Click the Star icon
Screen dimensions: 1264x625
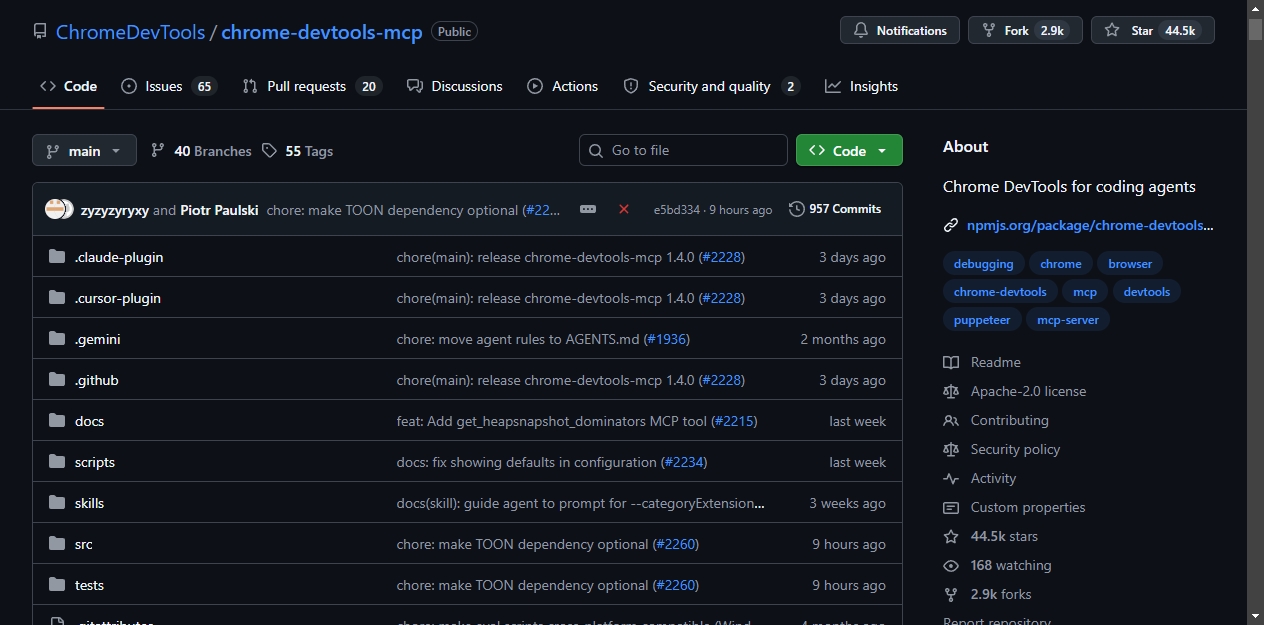pos(1112,30)
